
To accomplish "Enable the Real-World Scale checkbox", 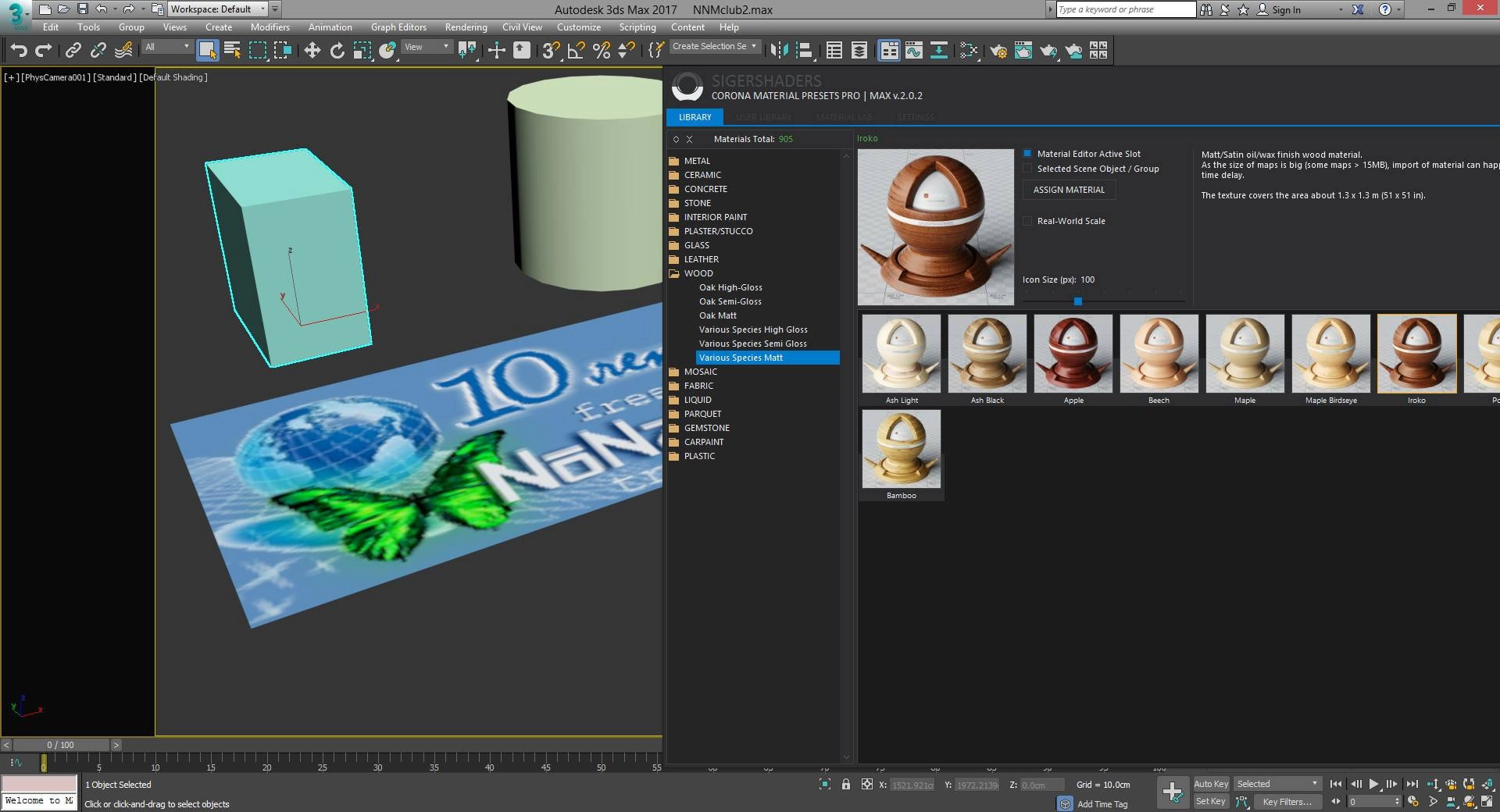I will (x=1028, y=221).
